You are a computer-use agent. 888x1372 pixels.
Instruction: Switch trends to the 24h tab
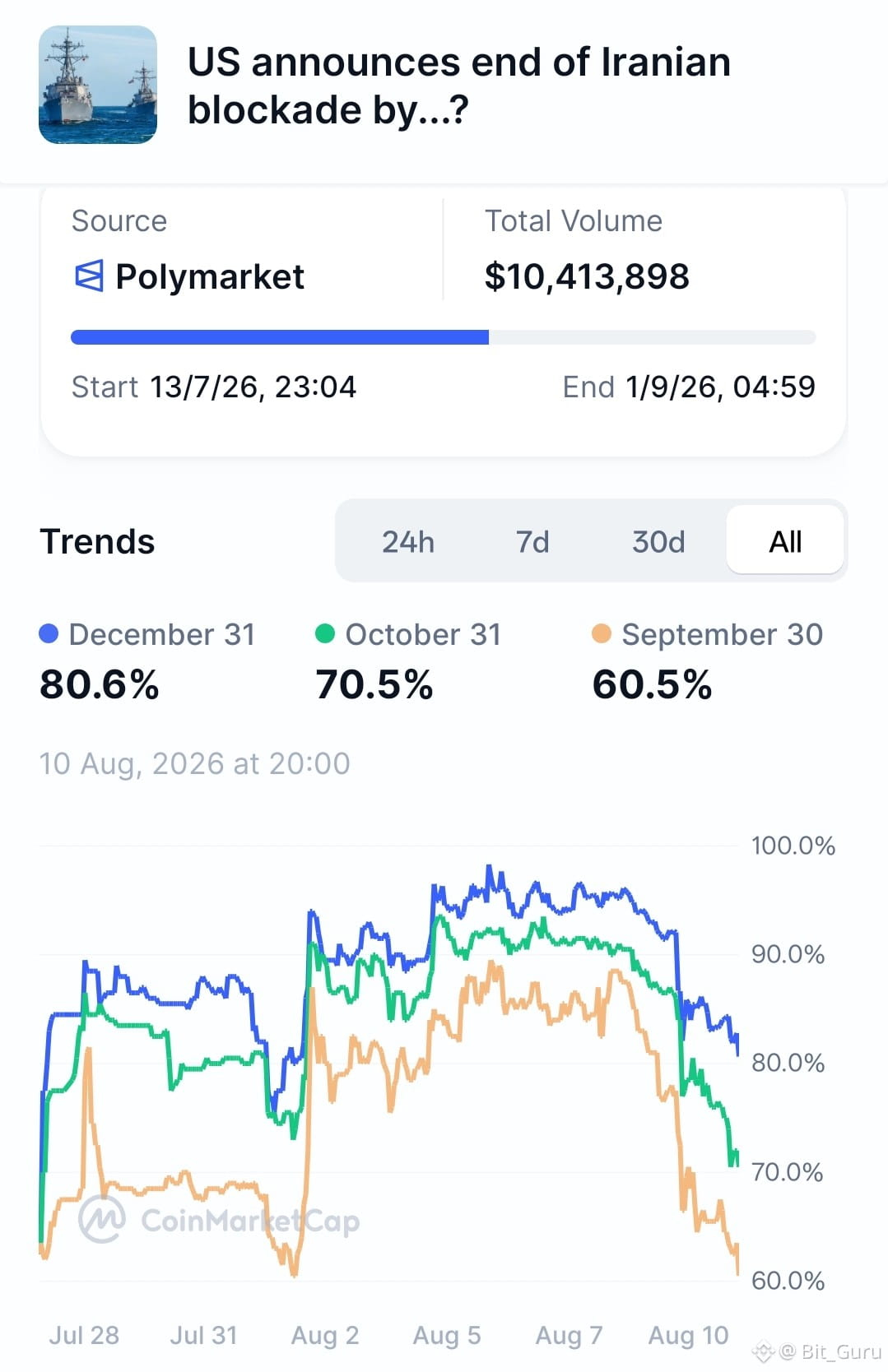click(x=408, y=542)
